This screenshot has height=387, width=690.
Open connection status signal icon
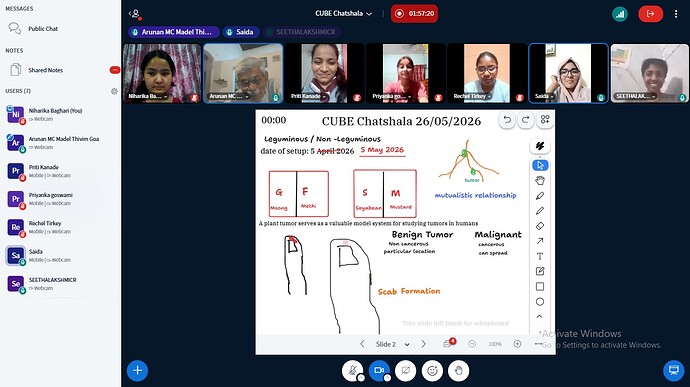620,14
